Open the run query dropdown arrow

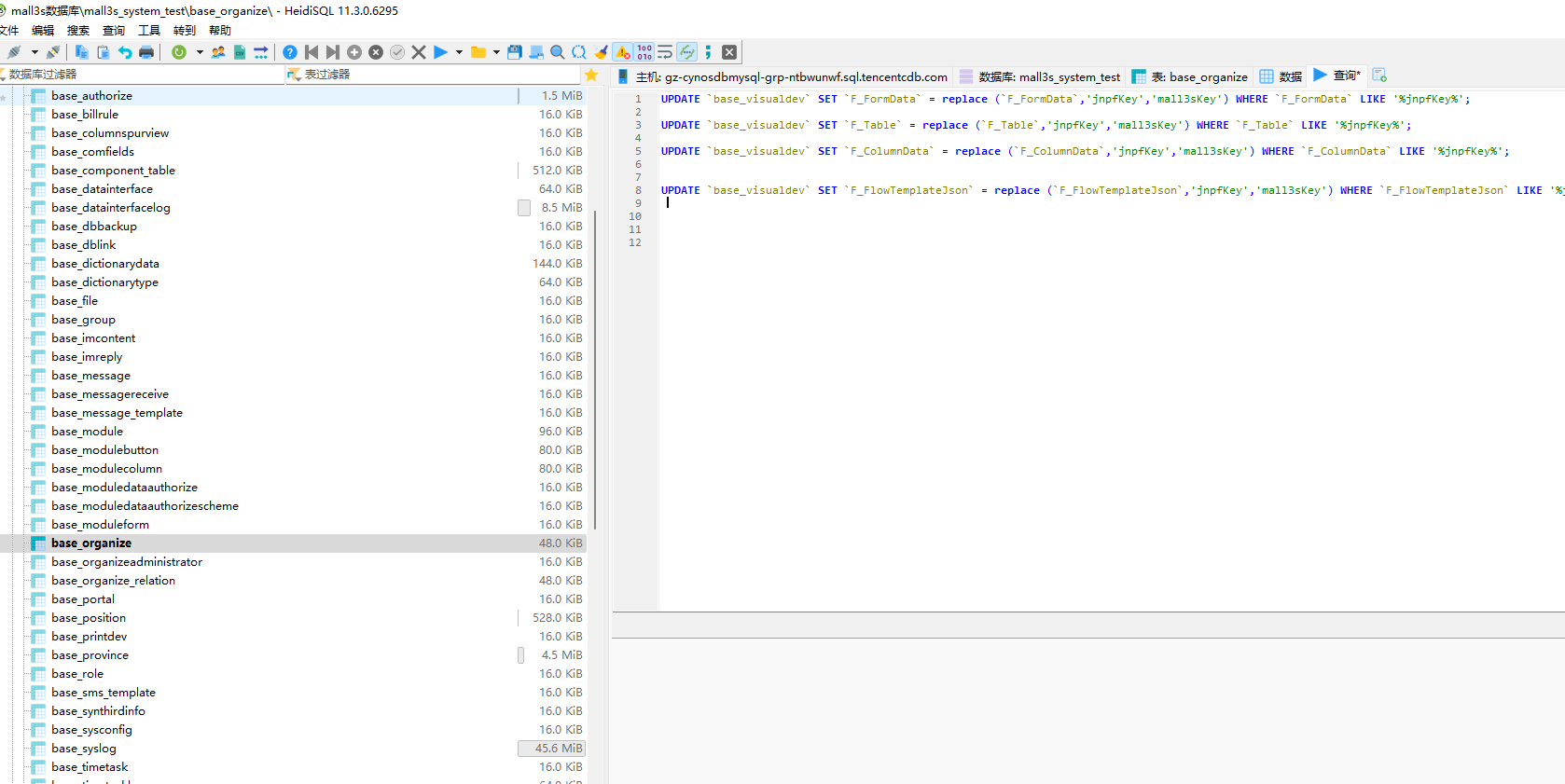459,52
